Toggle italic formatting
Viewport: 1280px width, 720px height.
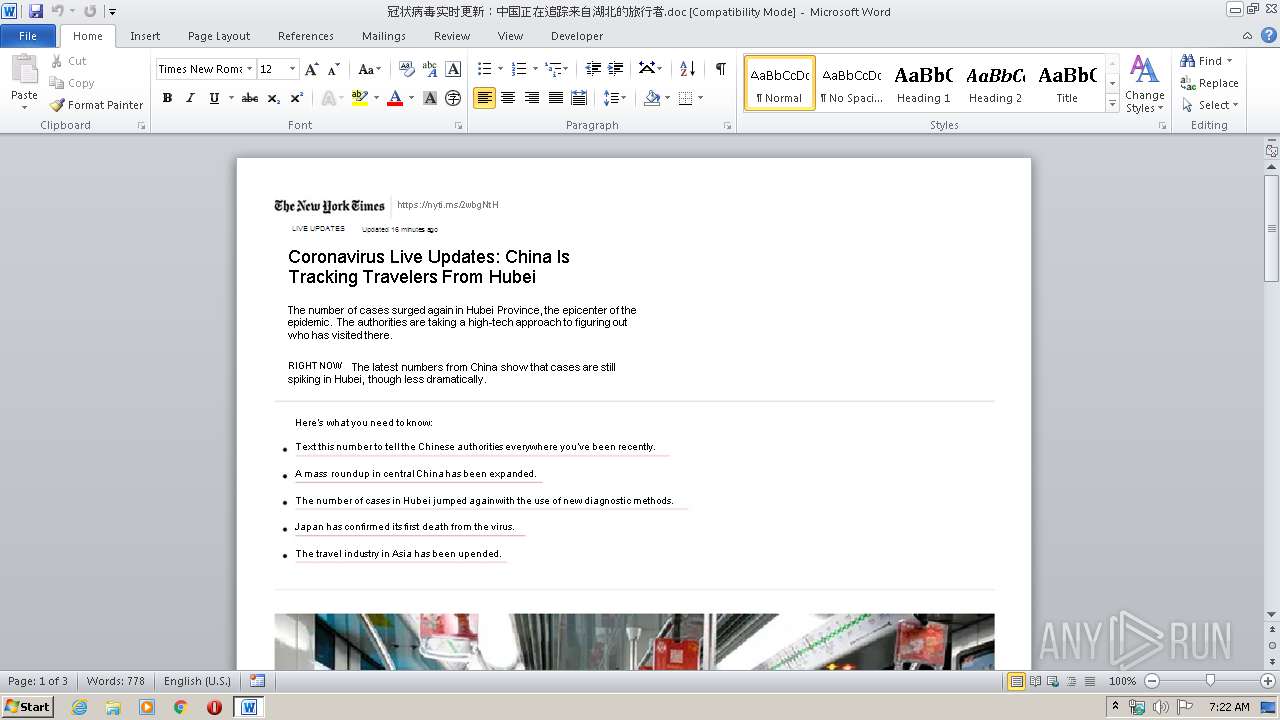[190, 98]
